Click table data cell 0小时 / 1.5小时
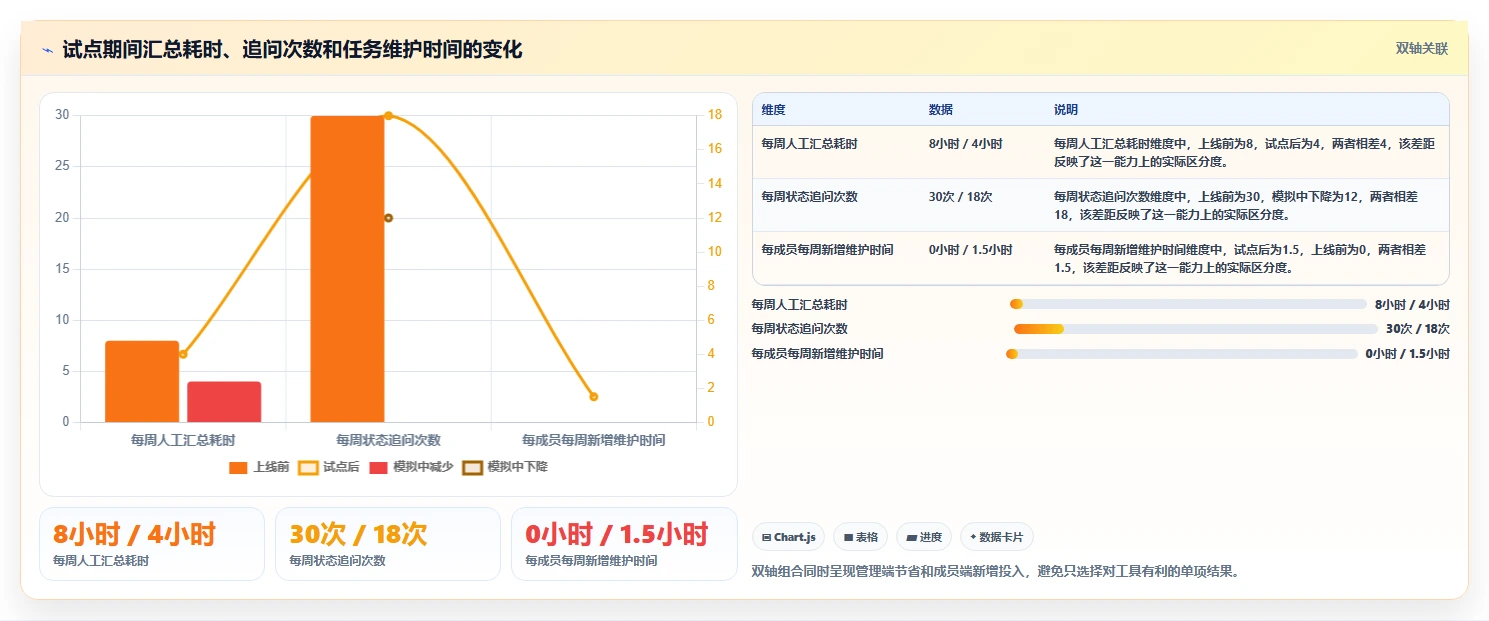The image size is (1489, 621). [970, 250]
